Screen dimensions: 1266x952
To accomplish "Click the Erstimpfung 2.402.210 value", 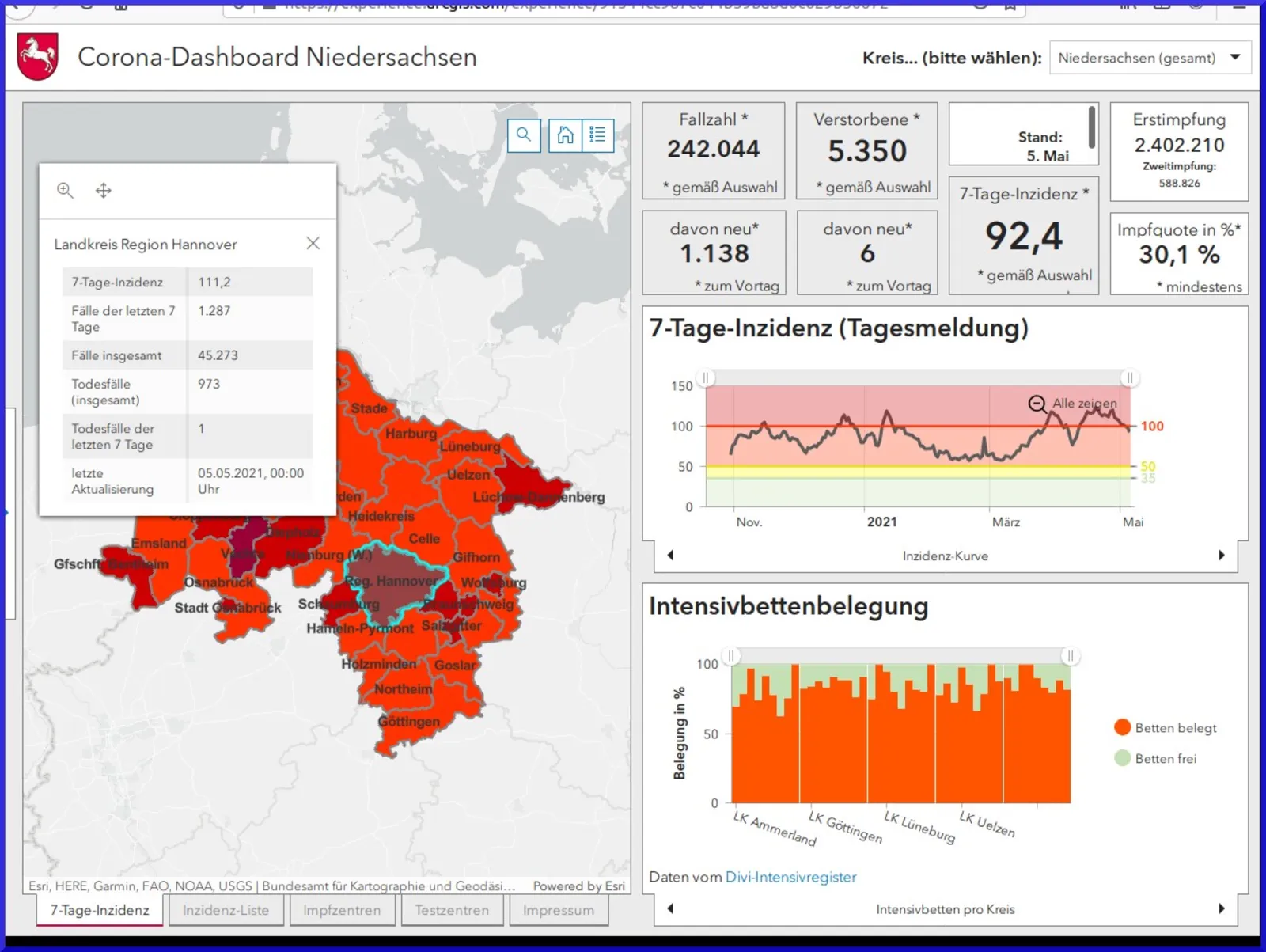I will (1179, 145).
